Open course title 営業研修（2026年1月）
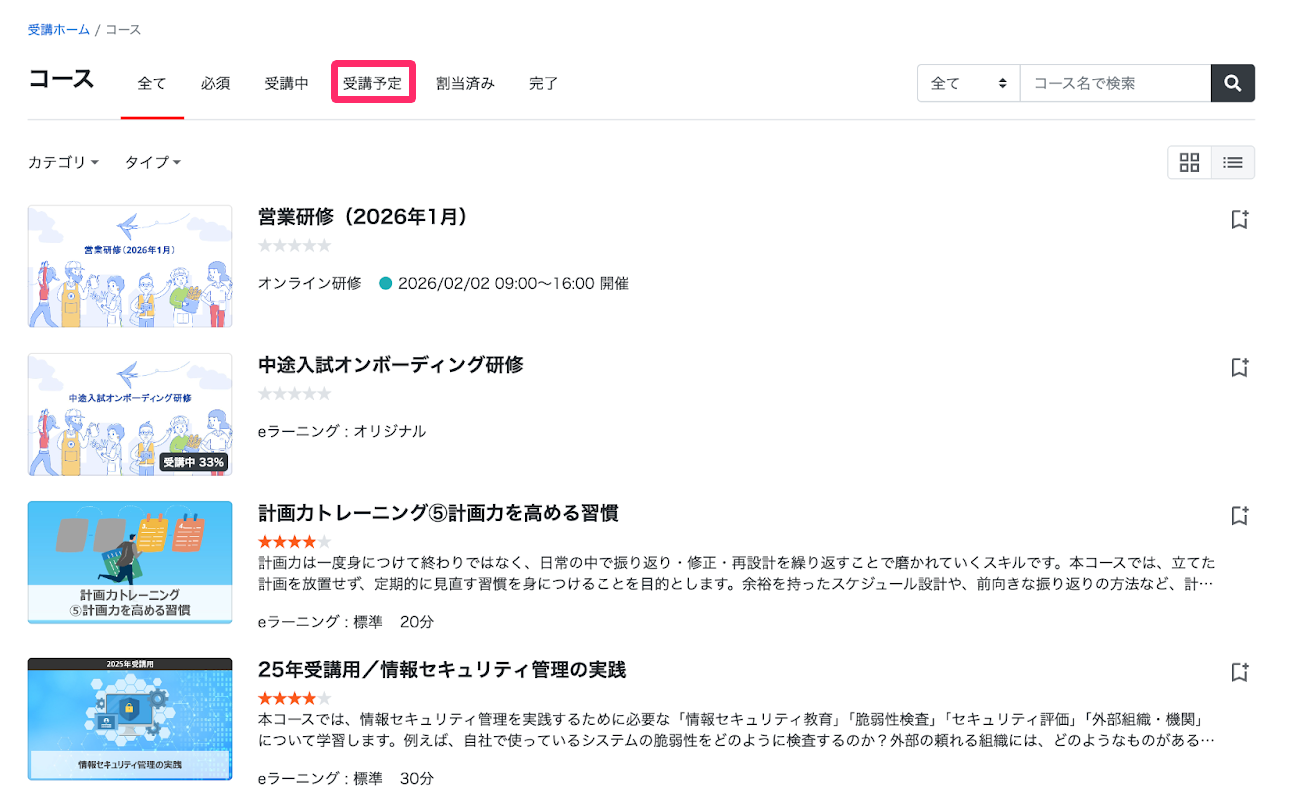1289x811 pixels. [363, 217]
